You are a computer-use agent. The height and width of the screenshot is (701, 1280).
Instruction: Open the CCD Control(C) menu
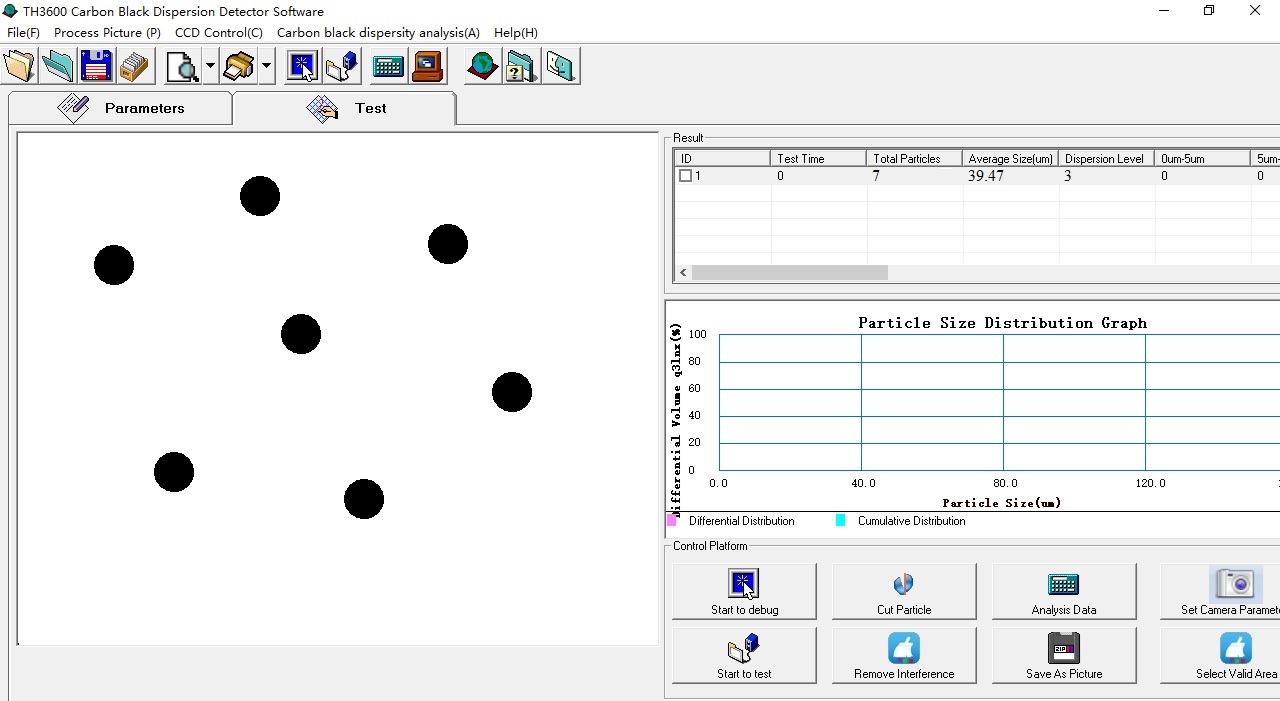(219, 32)
